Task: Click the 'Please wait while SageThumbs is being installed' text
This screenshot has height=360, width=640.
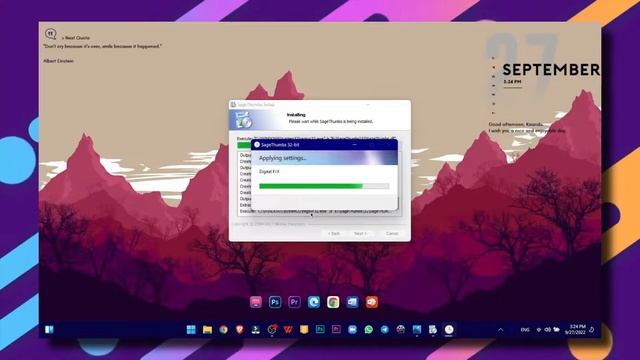Action: point(331,122)
